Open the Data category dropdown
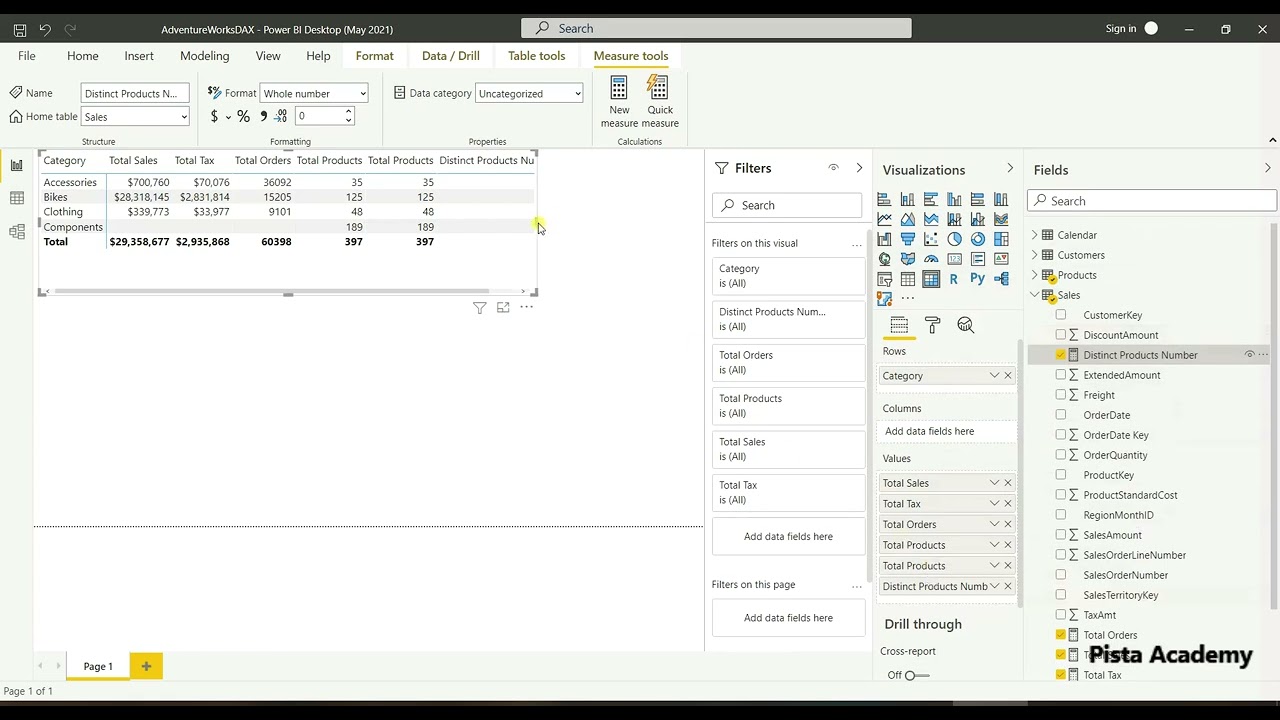 (529, 93)
